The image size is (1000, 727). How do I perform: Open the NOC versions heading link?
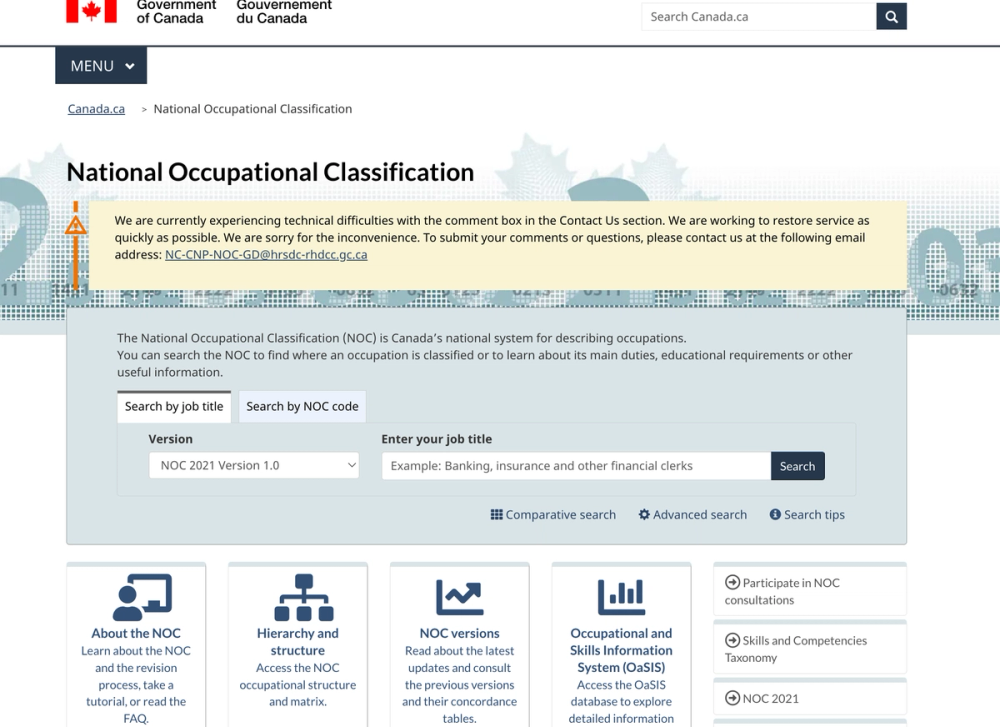point(459,633)
